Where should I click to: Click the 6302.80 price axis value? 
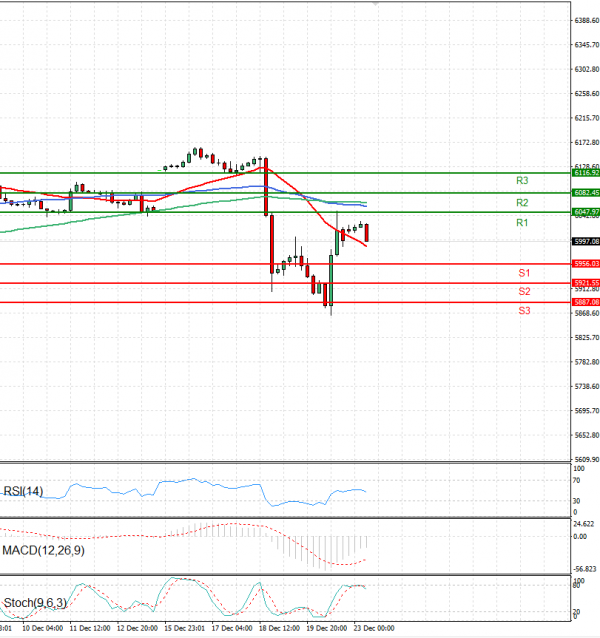(x=587, y=69)
